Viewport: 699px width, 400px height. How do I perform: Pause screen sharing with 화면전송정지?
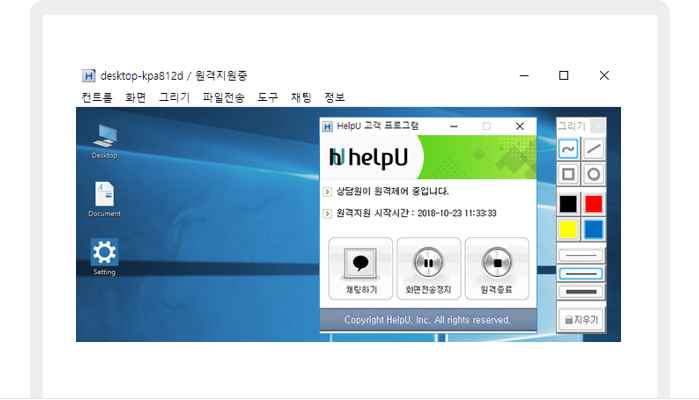point(428,269)
